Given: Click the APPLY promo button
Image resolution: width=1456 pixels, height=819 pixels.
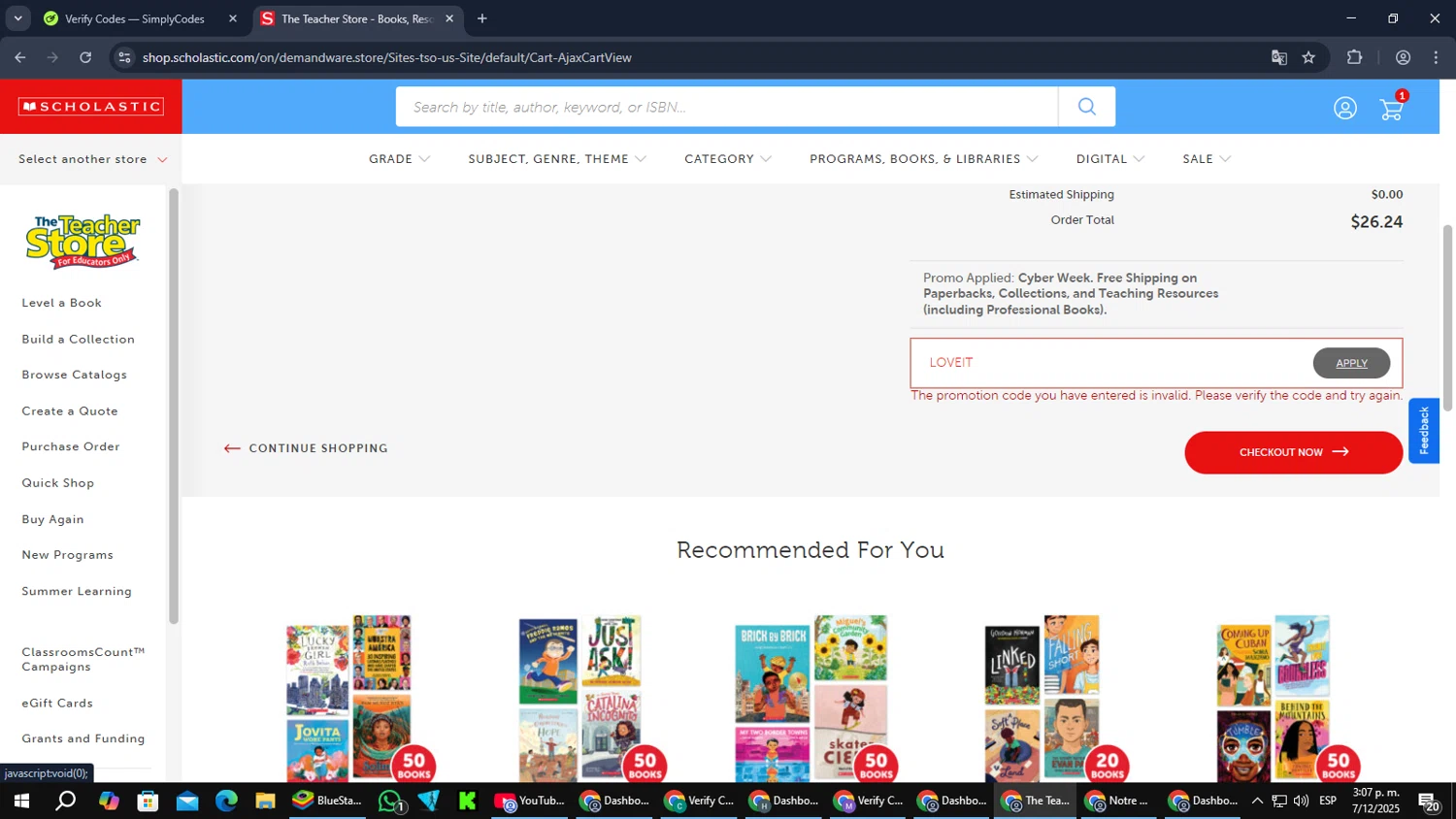Looking at the screenshot, I should [x=1351, y=363].
